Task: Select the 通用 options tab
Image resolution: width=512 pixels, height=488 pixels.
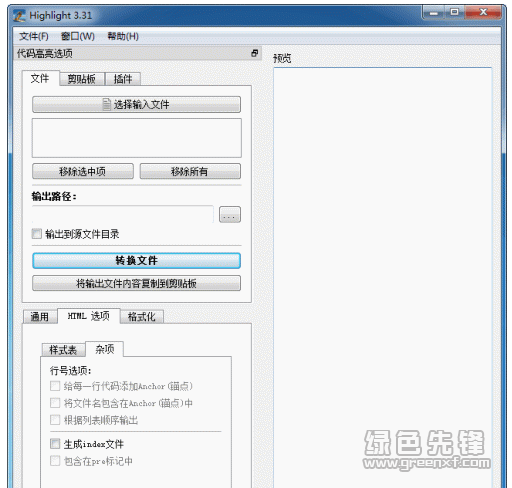Action: [x=40, y=317]
